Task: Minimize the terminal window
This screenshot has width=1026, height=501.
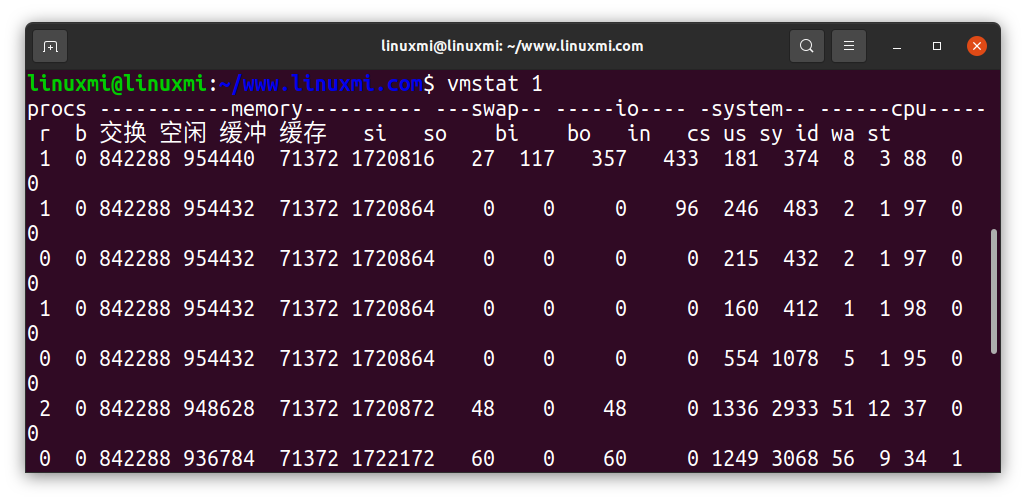Action: tap(897, 46)
